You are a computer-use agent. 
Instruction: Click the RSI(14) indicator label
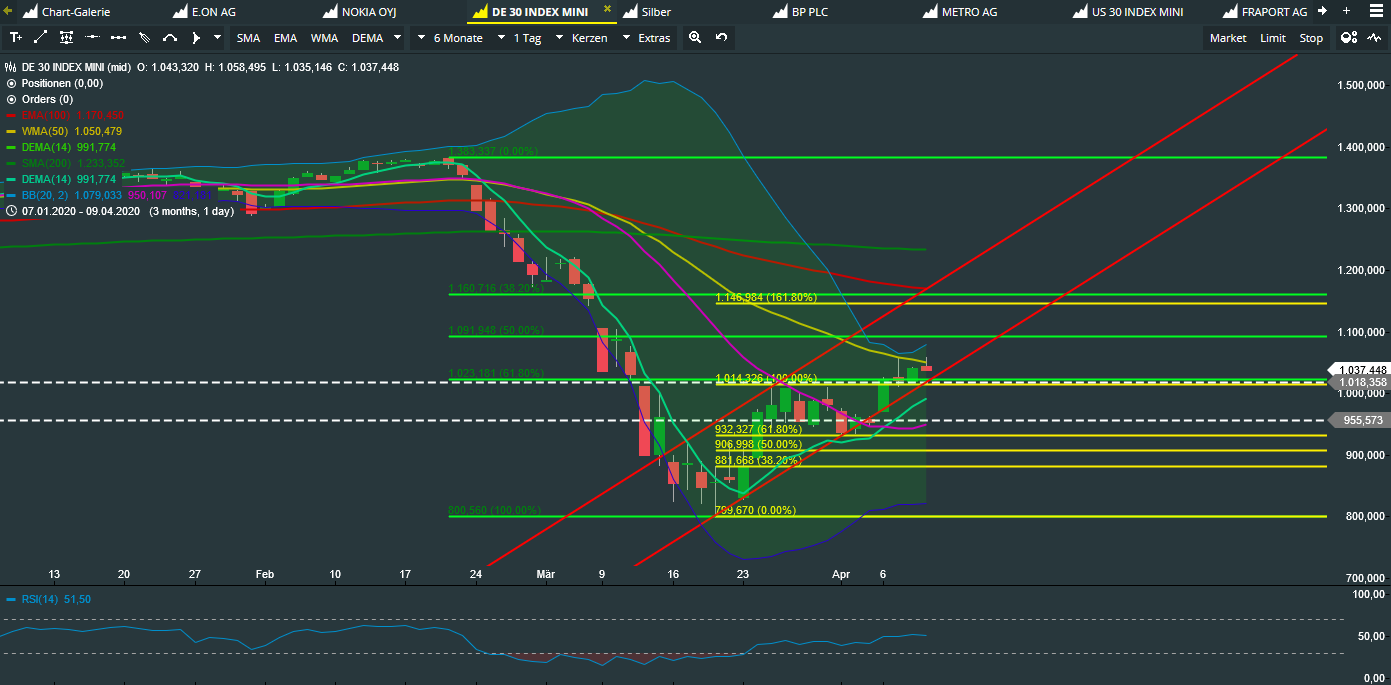[x=42, y=599]
